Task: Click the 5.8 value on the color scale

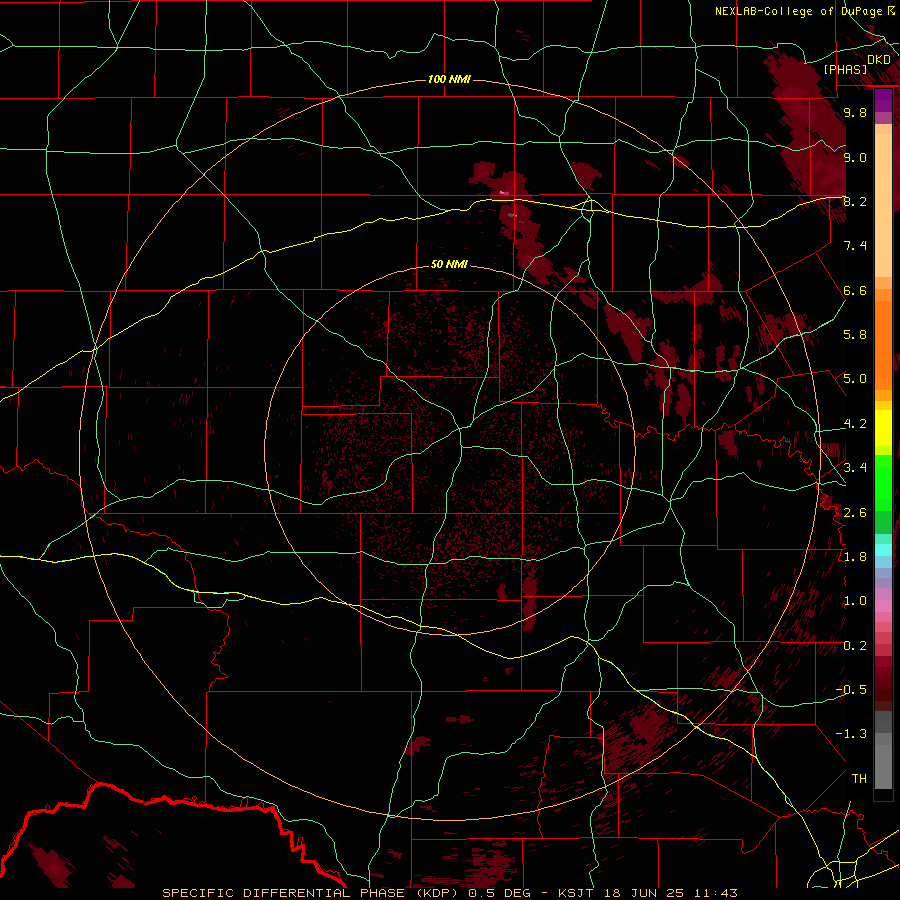Action: [855, 334]
